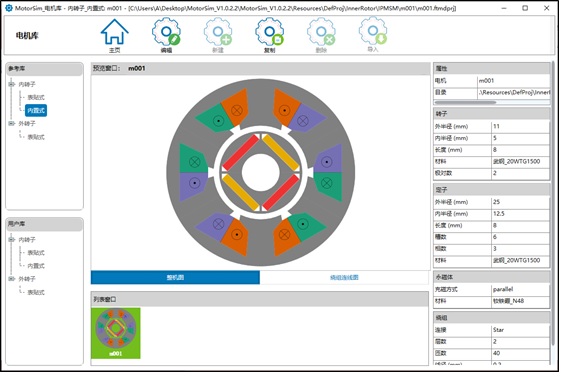Image resolution: width=562 pixels, height=377 pixels.
Task: Collapse 内转子 node in 用户库 tree
Action: [x=11, y=240]
